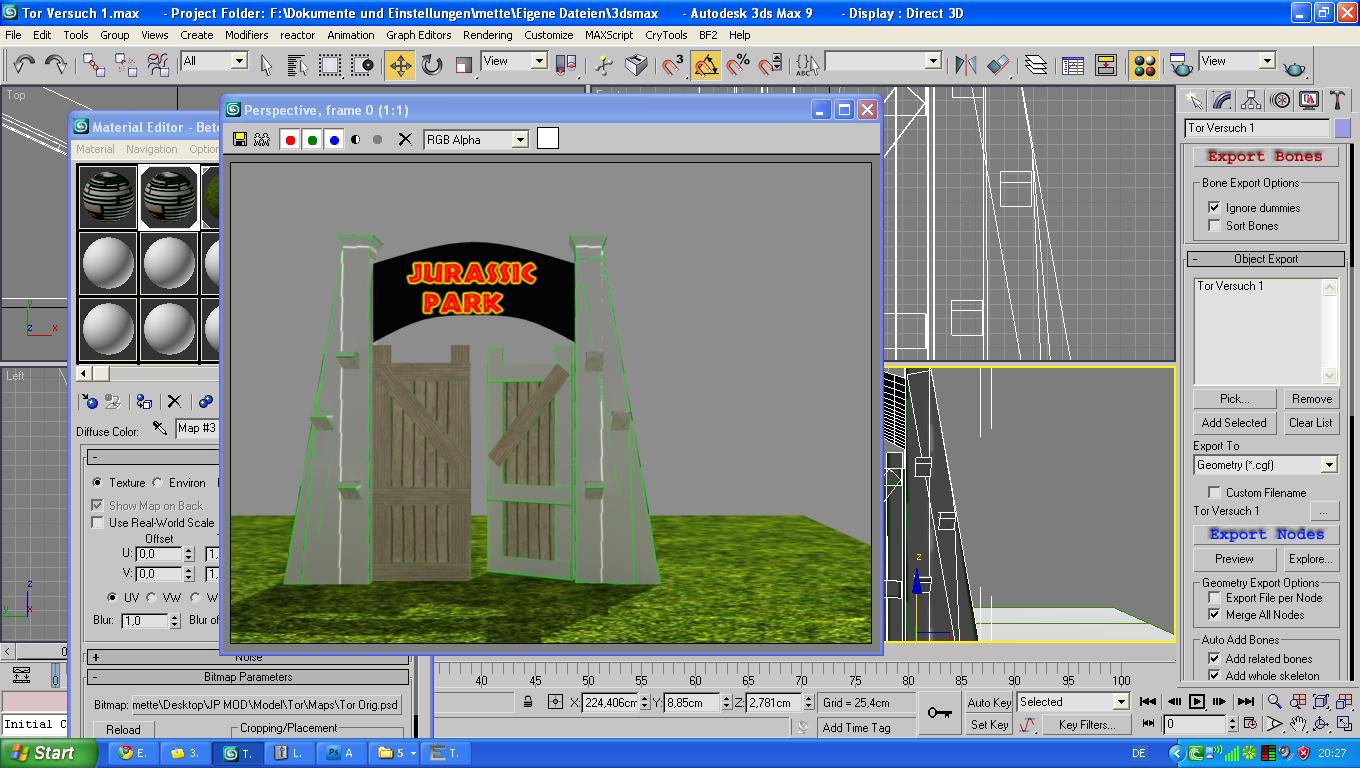Viewport: 1360px width, 768px height.
Task: Click the Export Nodes button
Action: [1266, 534]
